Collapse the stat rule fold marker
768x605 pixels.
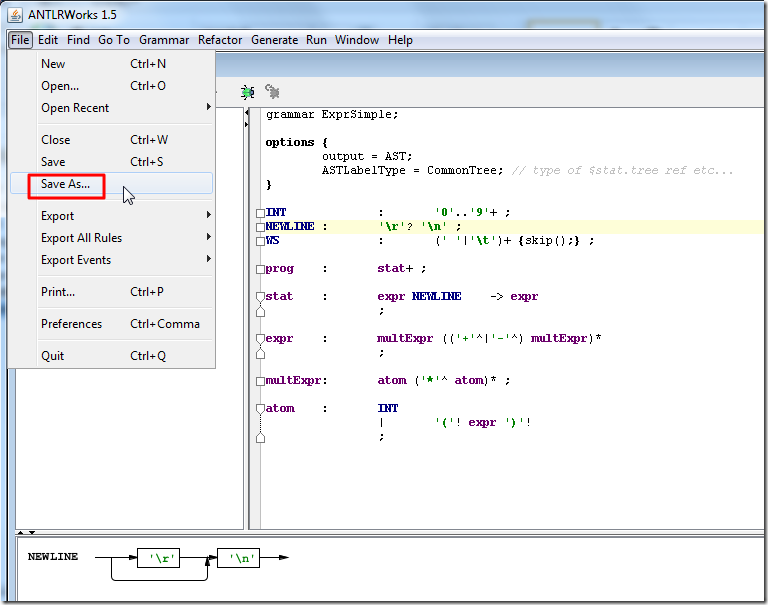[260, 297]
